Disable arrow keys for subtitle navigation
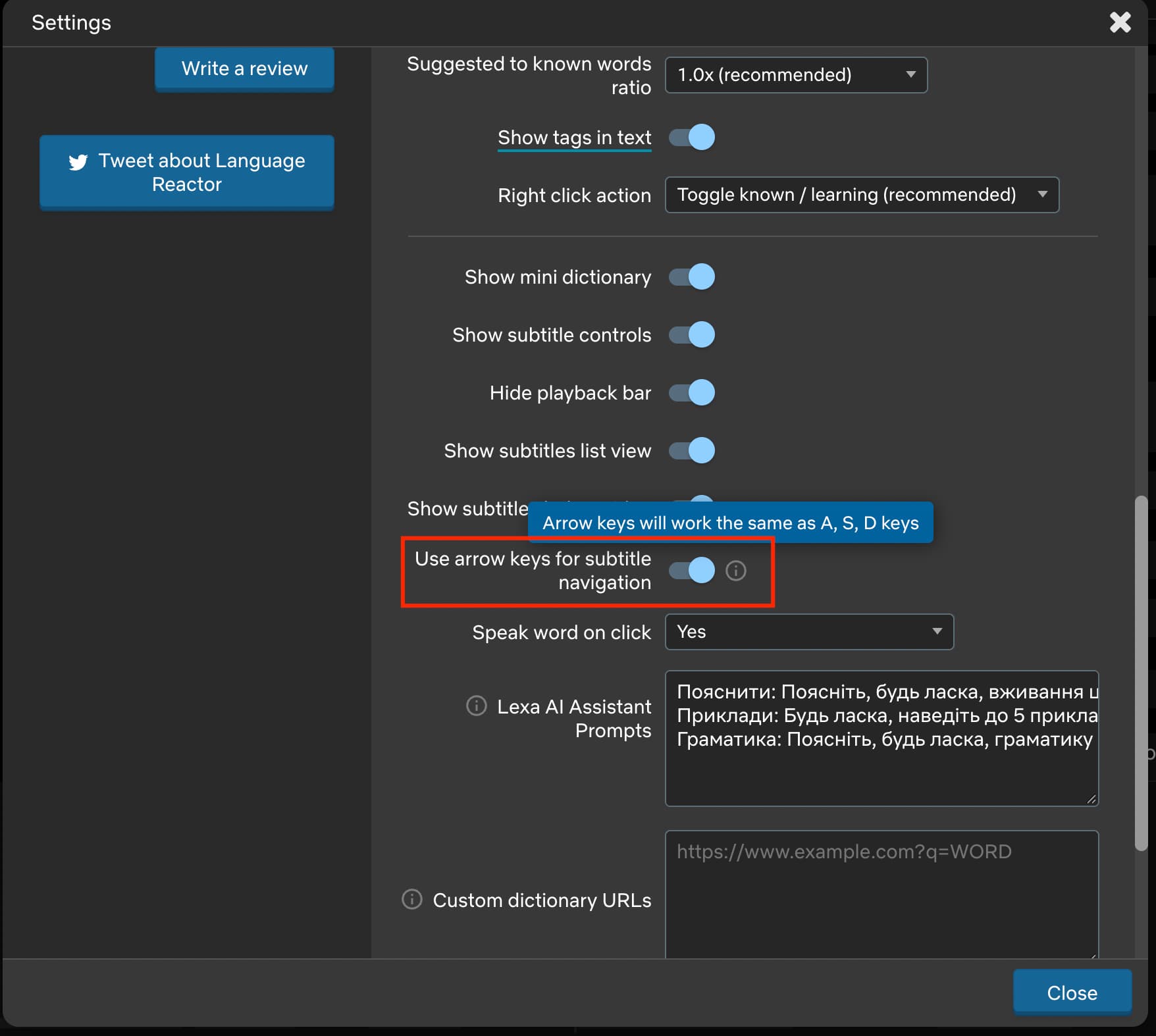1156x1036 pixels. point(692,570)
